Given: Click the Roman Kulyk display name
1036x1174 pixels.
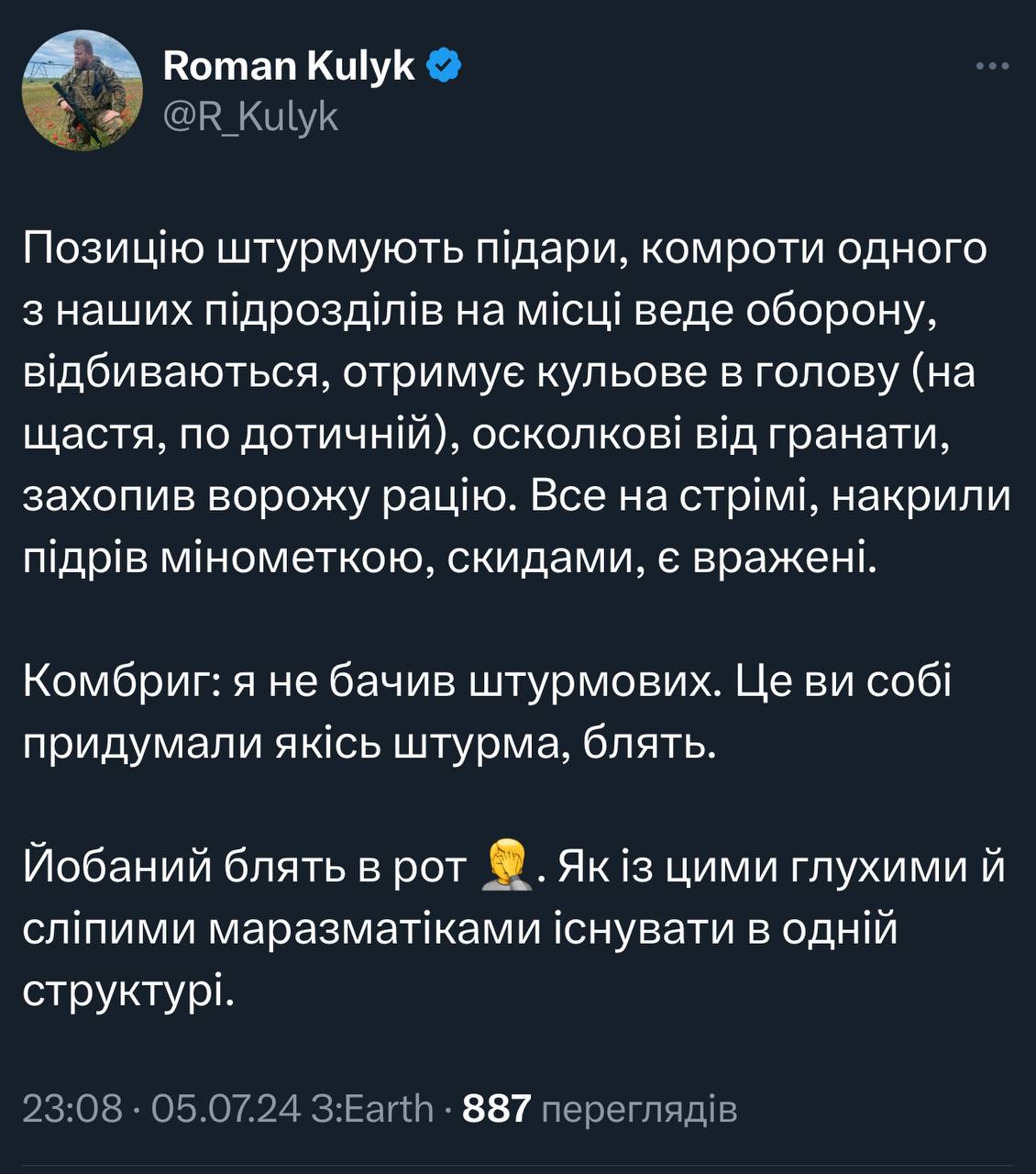Looking at the screenshot, I should tap(288, 66).
